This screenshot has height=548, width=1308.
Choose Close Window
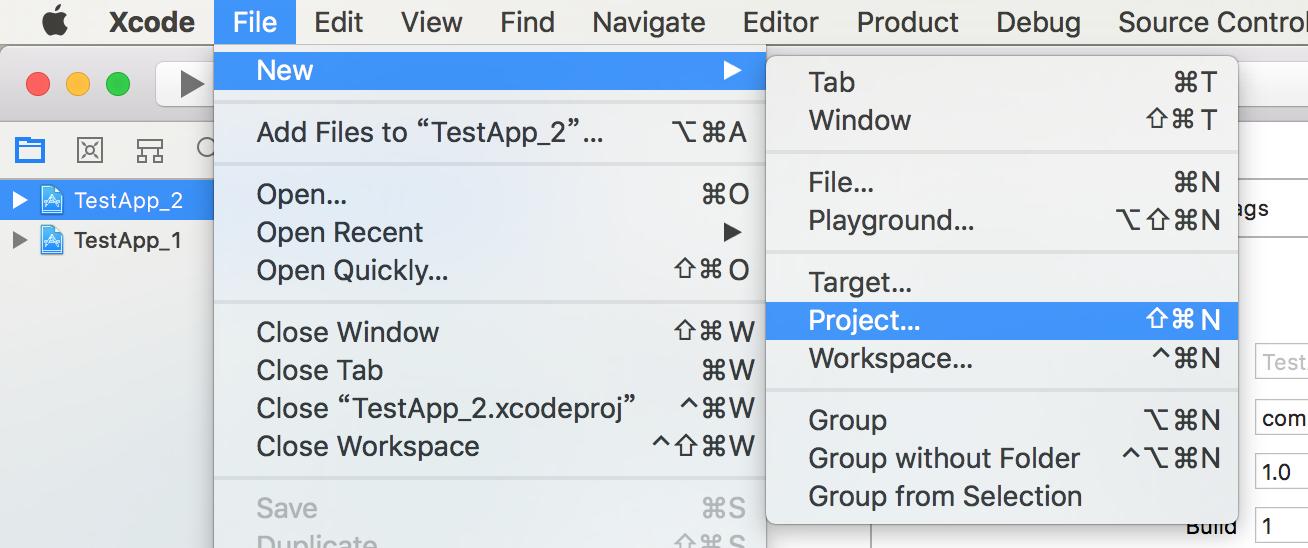(x=490, y=332)
